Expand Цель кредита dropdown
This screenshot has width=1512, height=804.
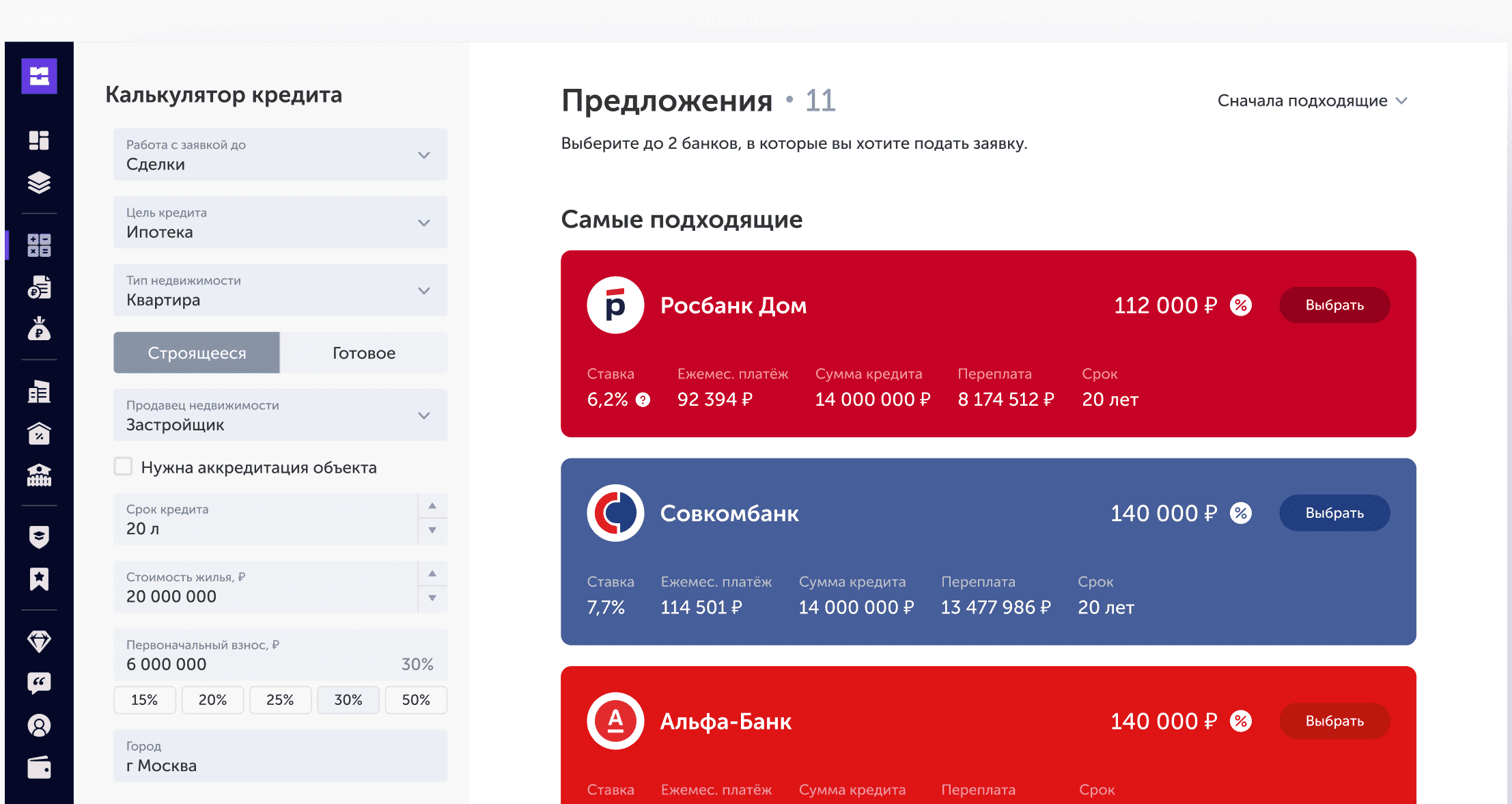281,222
